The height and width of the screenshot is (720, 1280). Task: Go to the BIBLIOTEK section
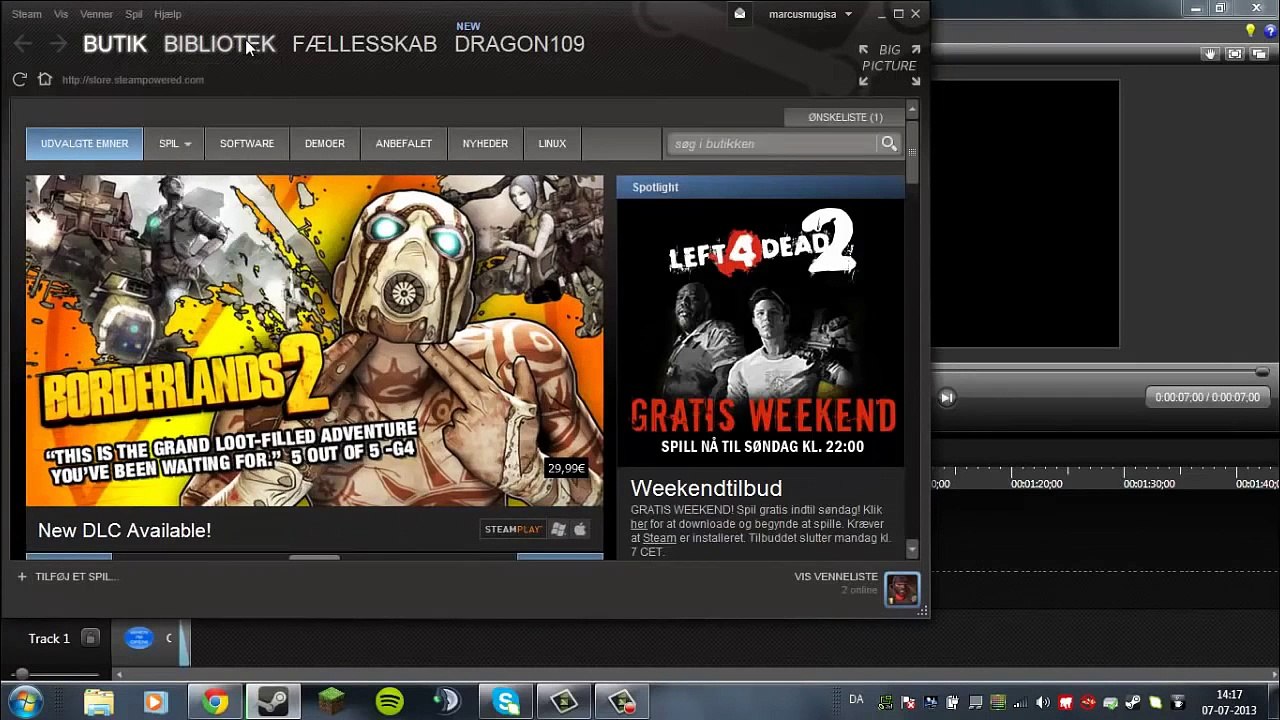219,44
